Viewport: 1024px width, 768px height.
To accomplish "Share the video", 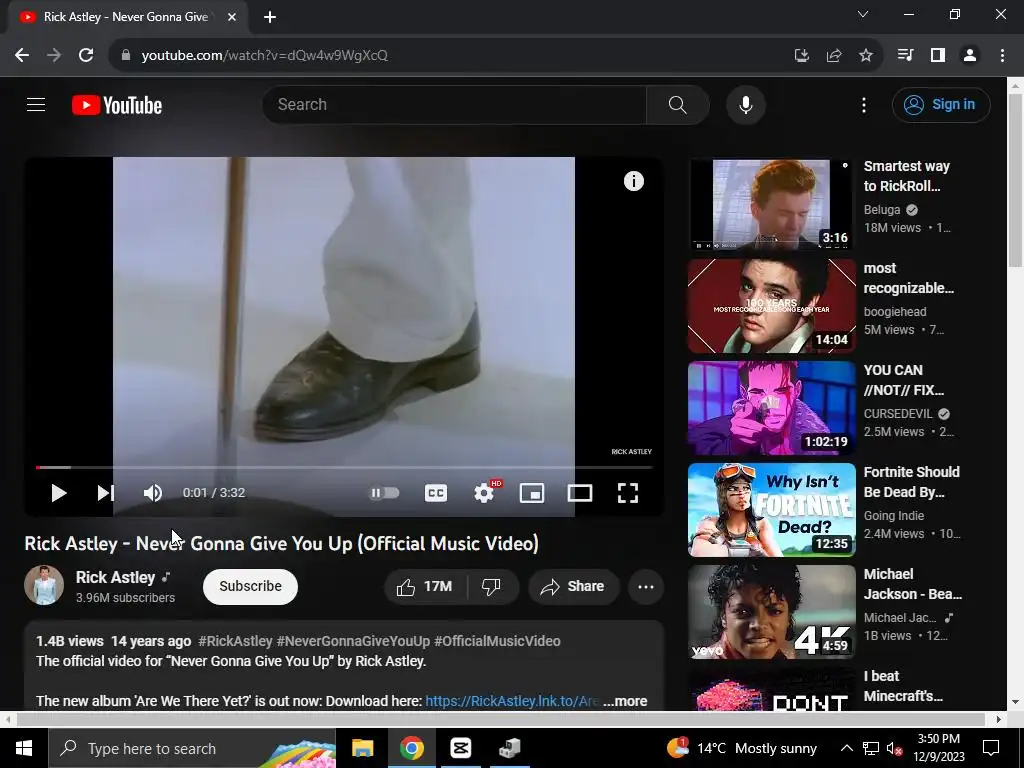I will point(573,586).
